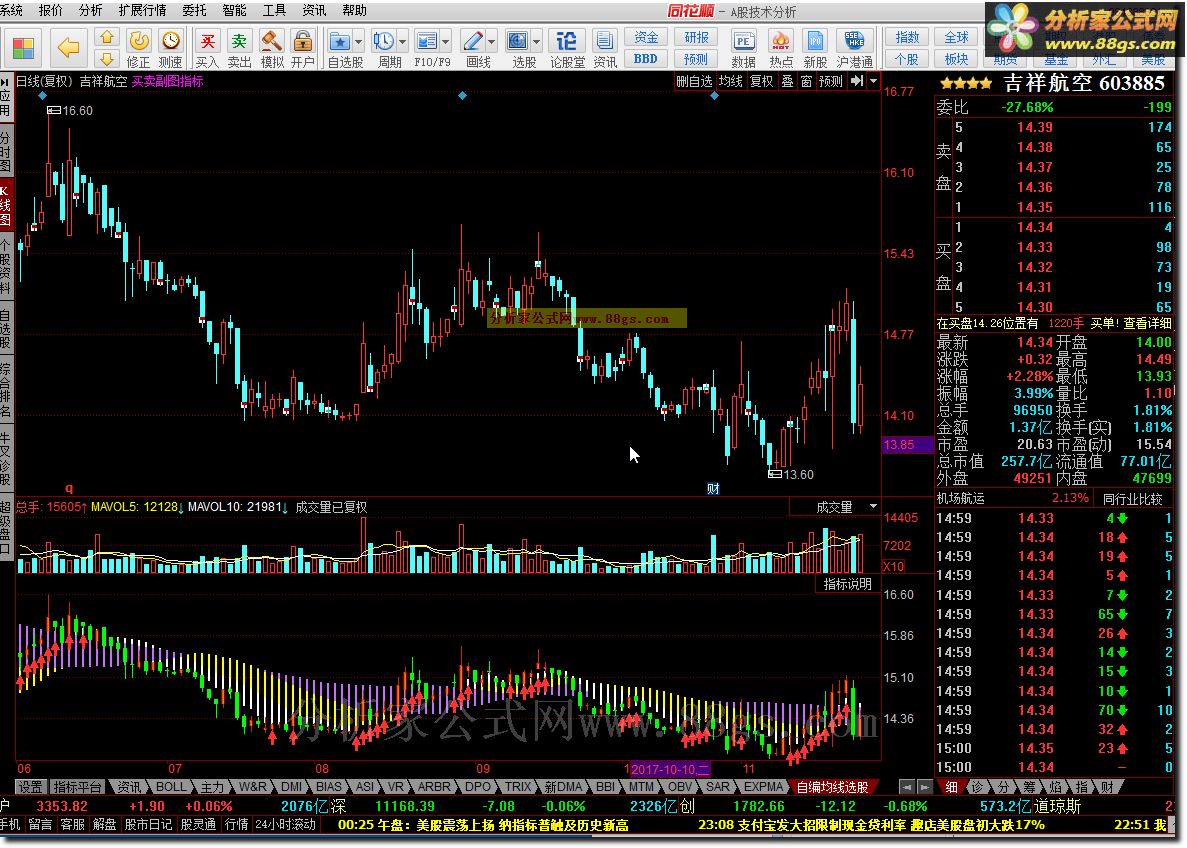Viewport: 1187px width, 848px height.
Task: Select the 细 detail tab at bottom right
Action: coord(952,787)
